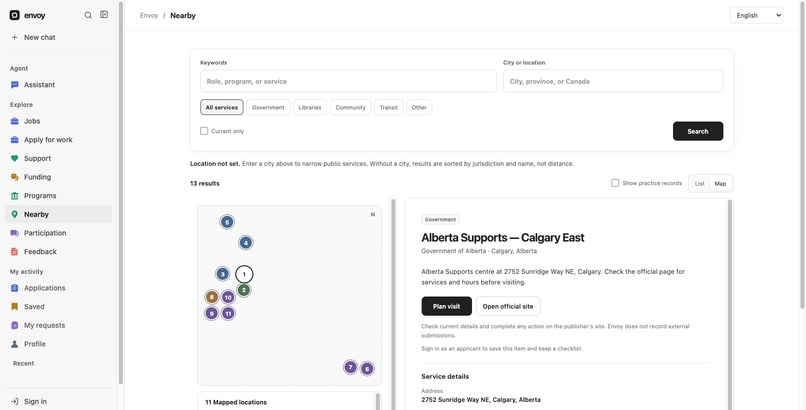Select map marker 3
806x410 pixels.
pyautogui.click(x=222, y=274)
